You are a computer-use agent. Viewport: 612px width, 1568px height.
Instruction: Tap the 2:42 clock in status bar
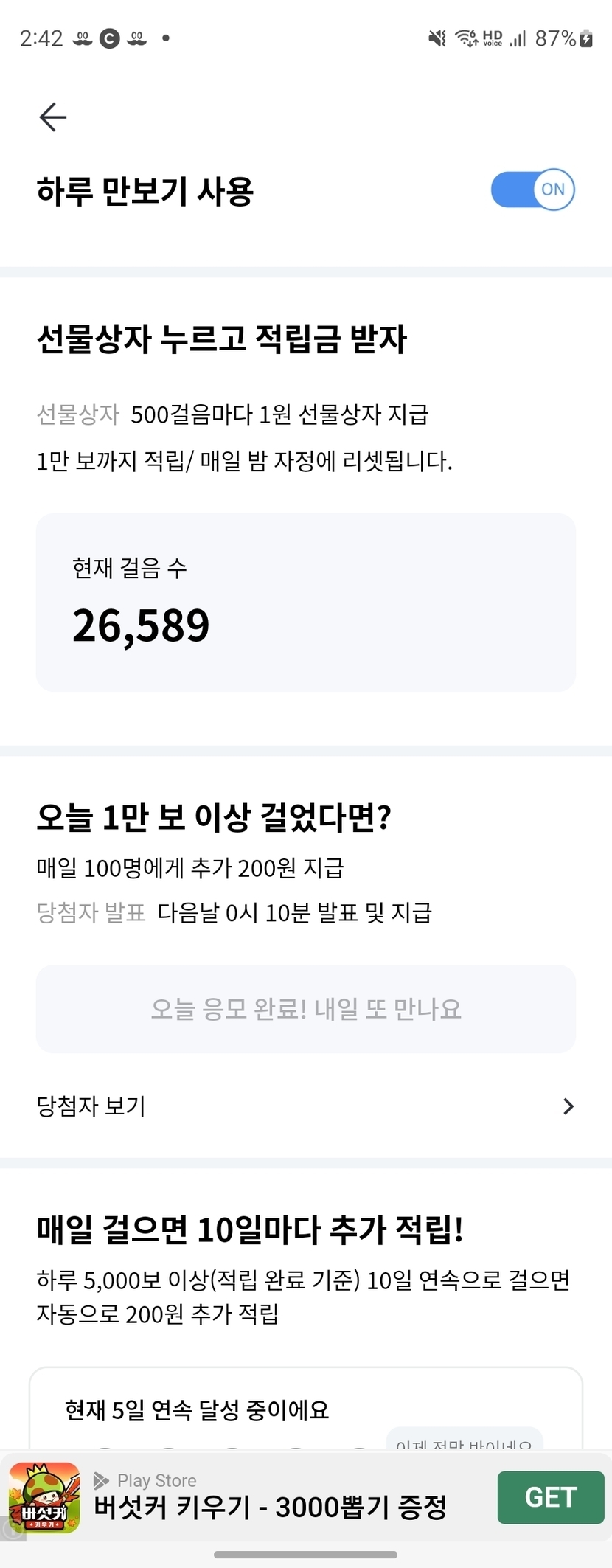point(41,38)
